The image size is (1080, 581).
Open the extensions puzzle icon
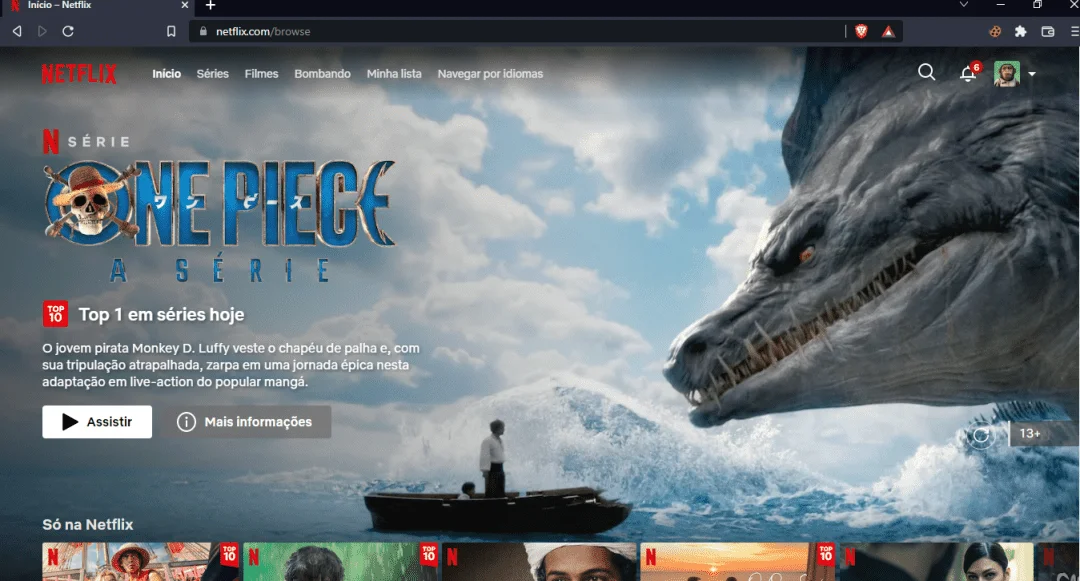(x=1021, y=31)
